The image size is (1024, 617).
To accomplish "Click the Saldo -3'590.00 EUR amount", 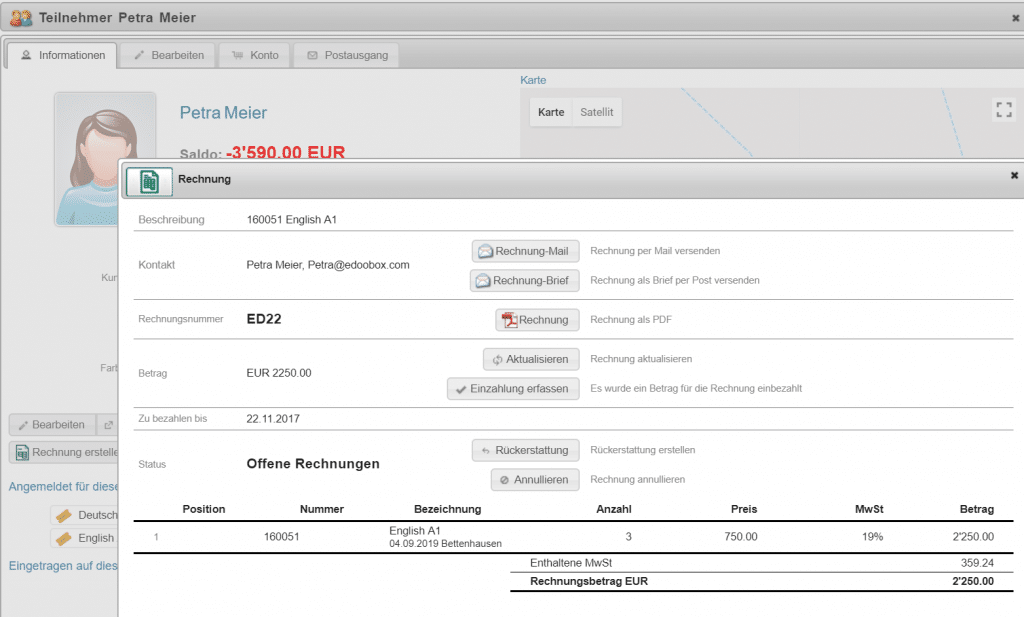I will point(285,153).
